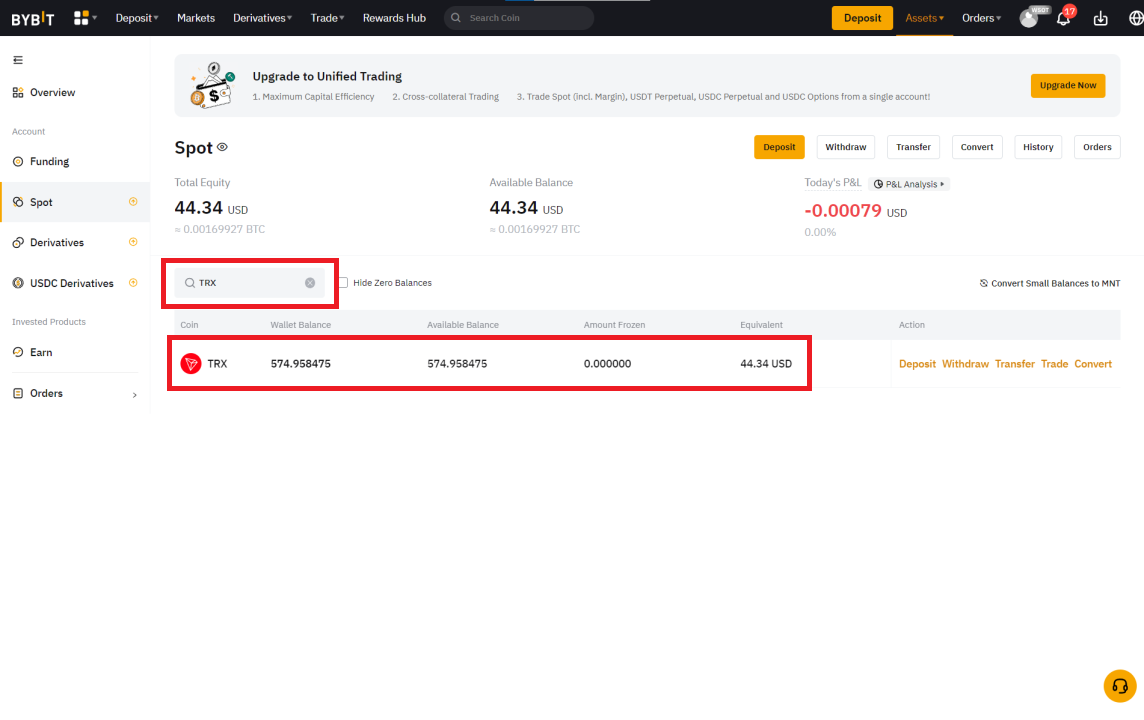Viewport: 1144px width, 720px height.
Task: Expand the top Deposit dropdown menu
Action: [136, 18]
